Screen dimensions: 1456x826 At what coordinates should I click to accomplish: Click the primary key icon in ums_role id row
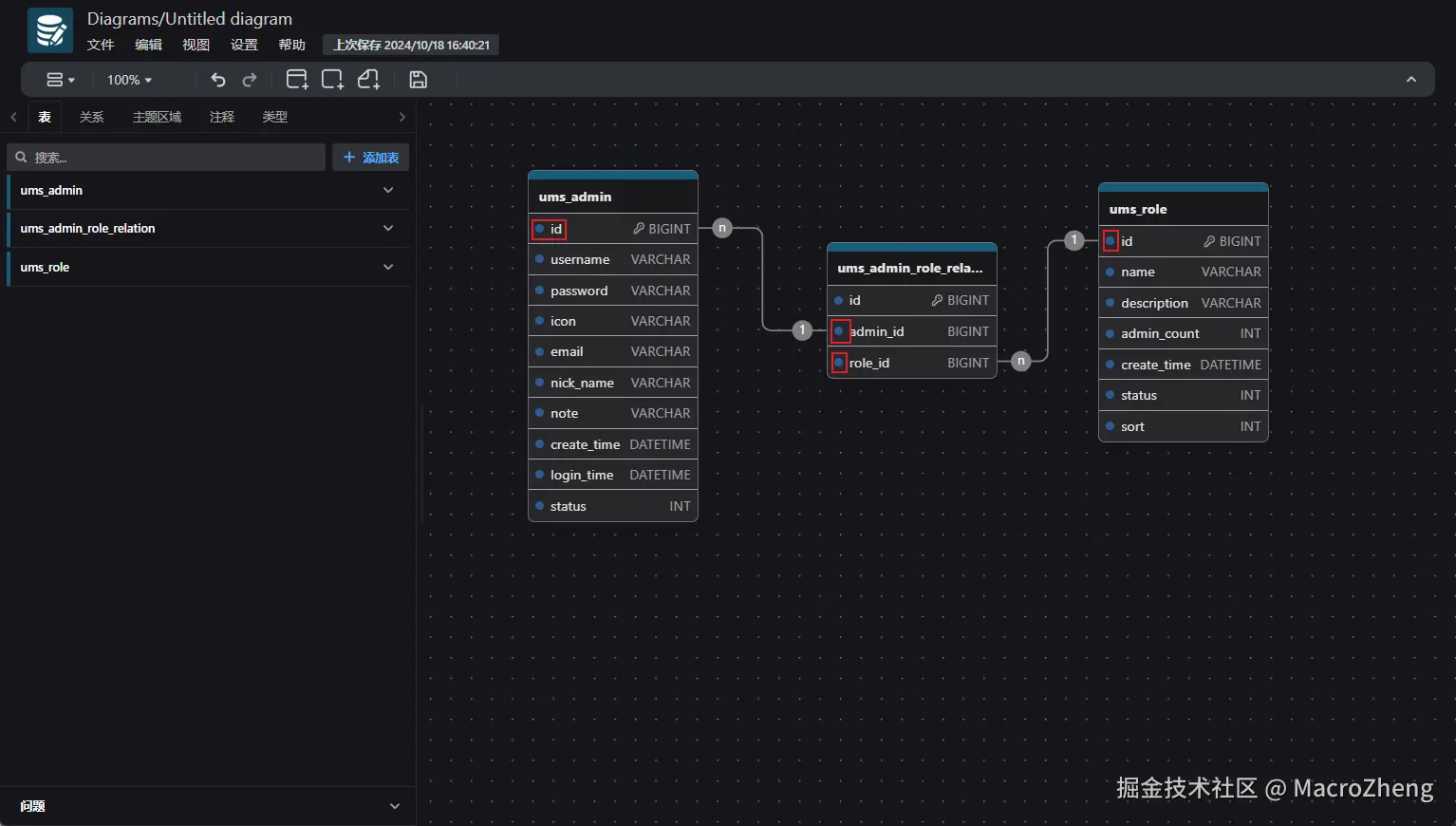[1209, 241]
